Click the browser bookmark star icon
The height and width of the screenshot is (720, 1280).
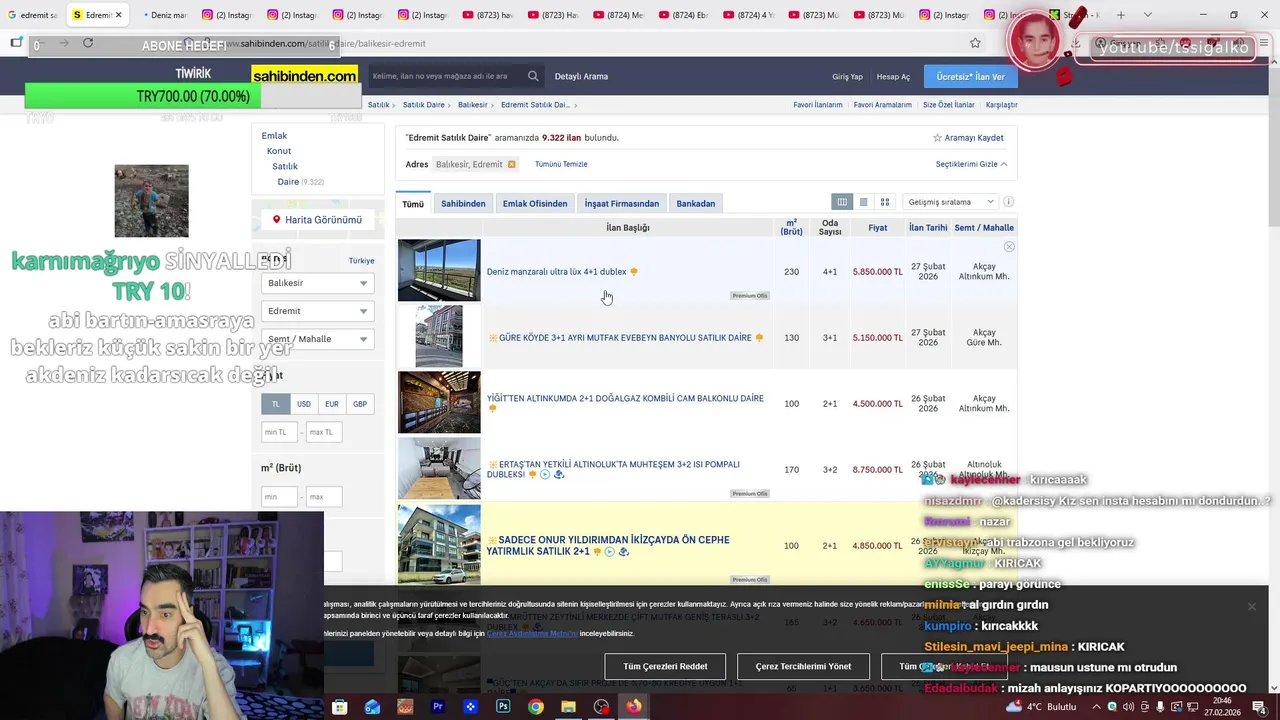(x=975, y=43)
